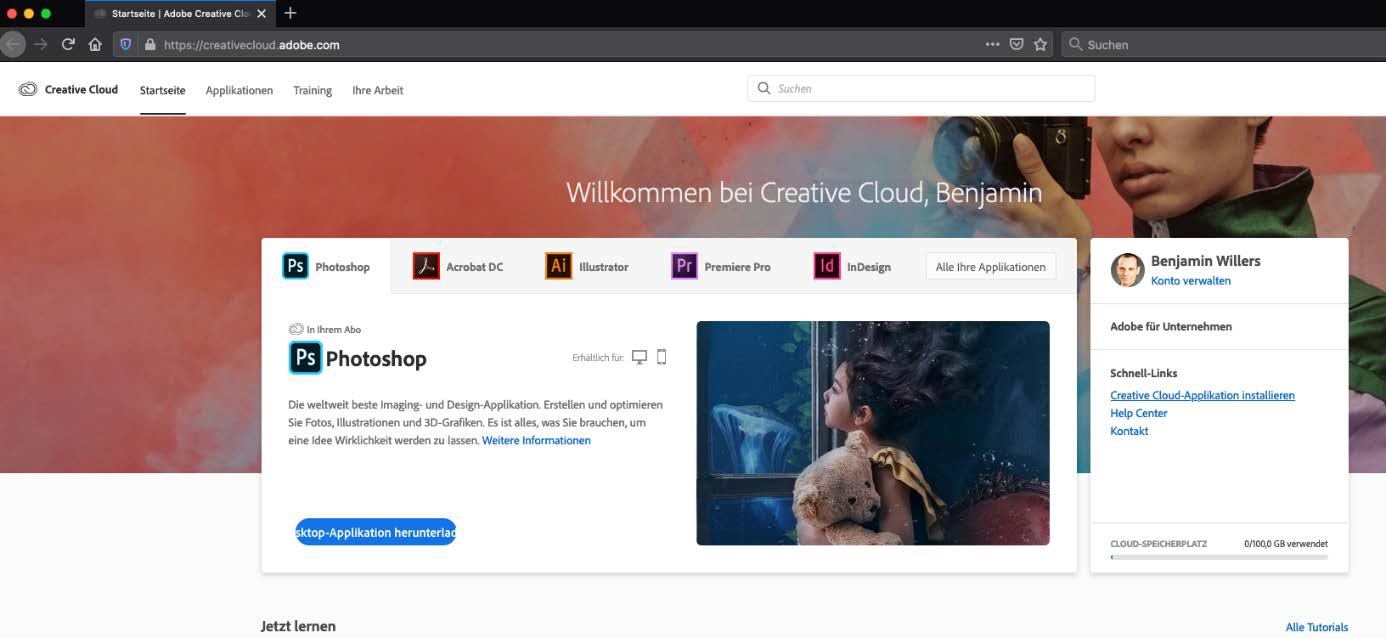Click the Premiere Pro Pr icon
1386x638 pixels.
pos(684,266)
